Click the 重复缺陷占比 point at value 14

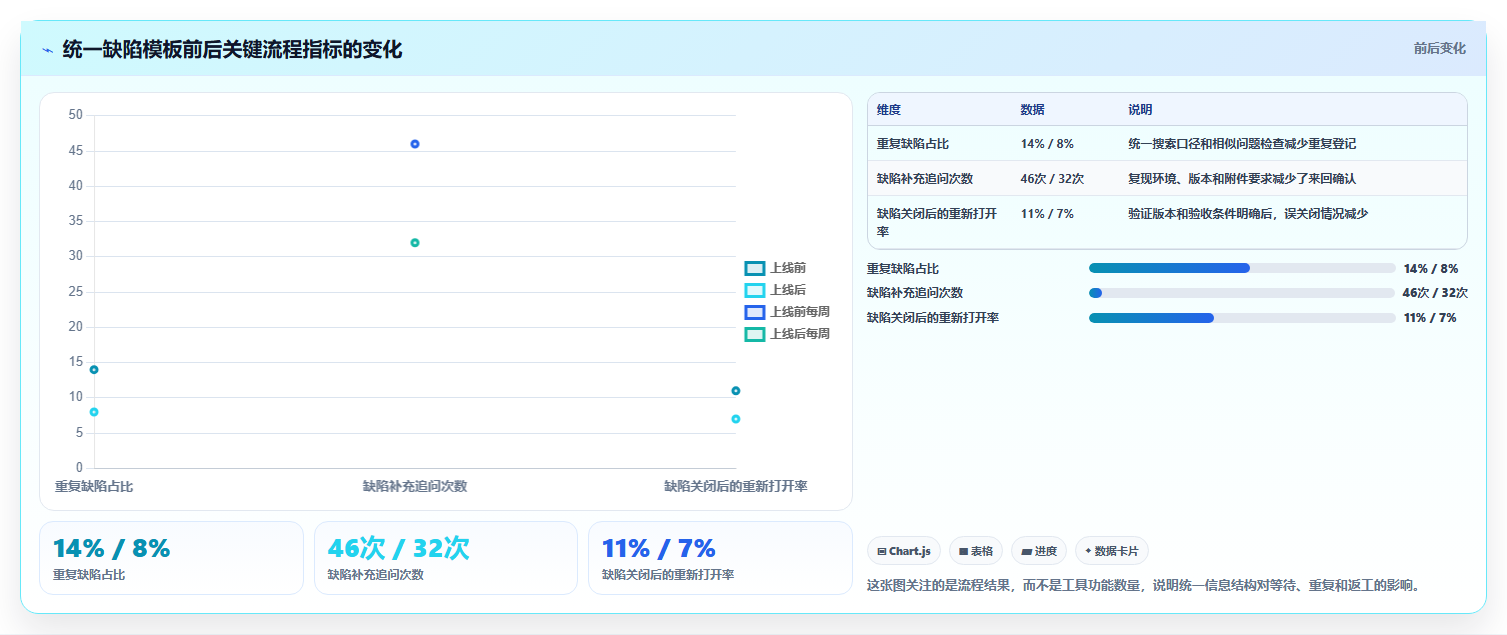click(94, 370)
